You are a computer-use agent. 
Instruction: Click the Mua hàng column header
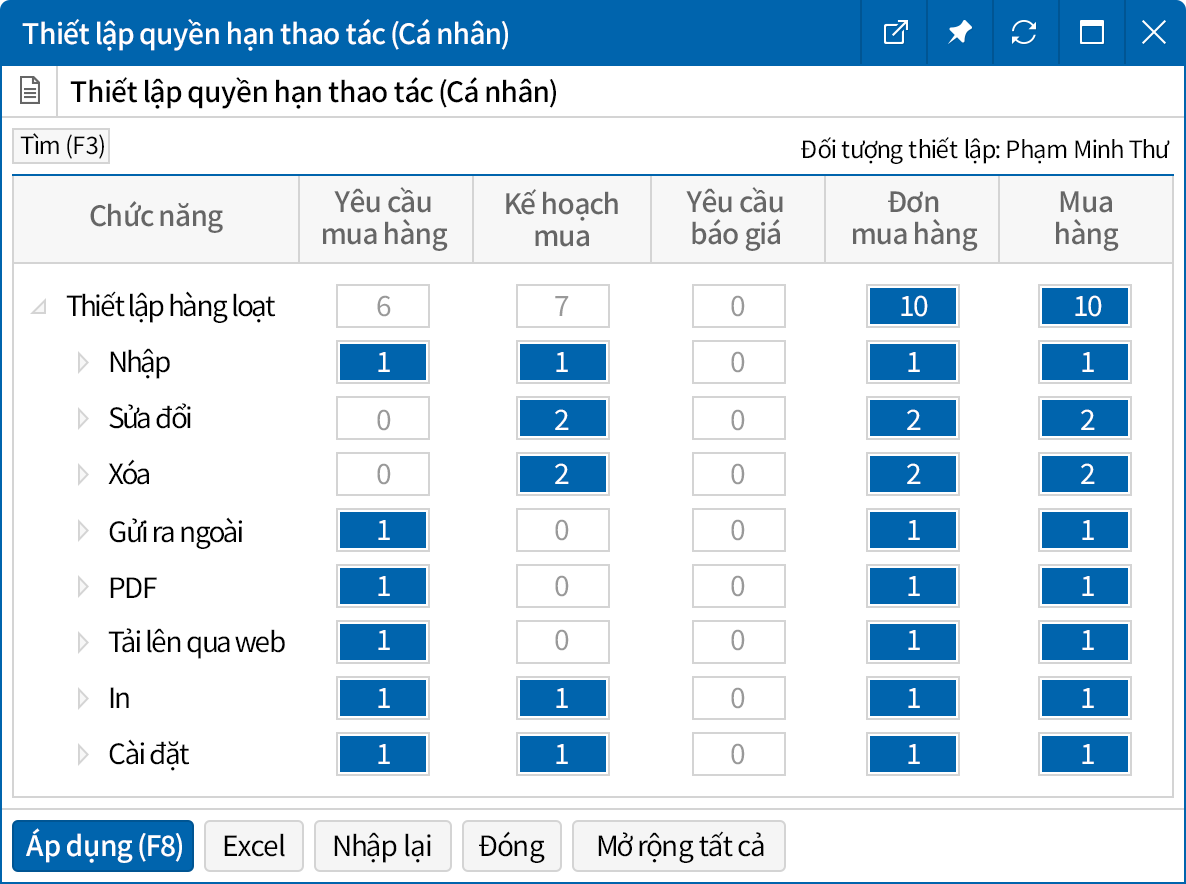1086,219
